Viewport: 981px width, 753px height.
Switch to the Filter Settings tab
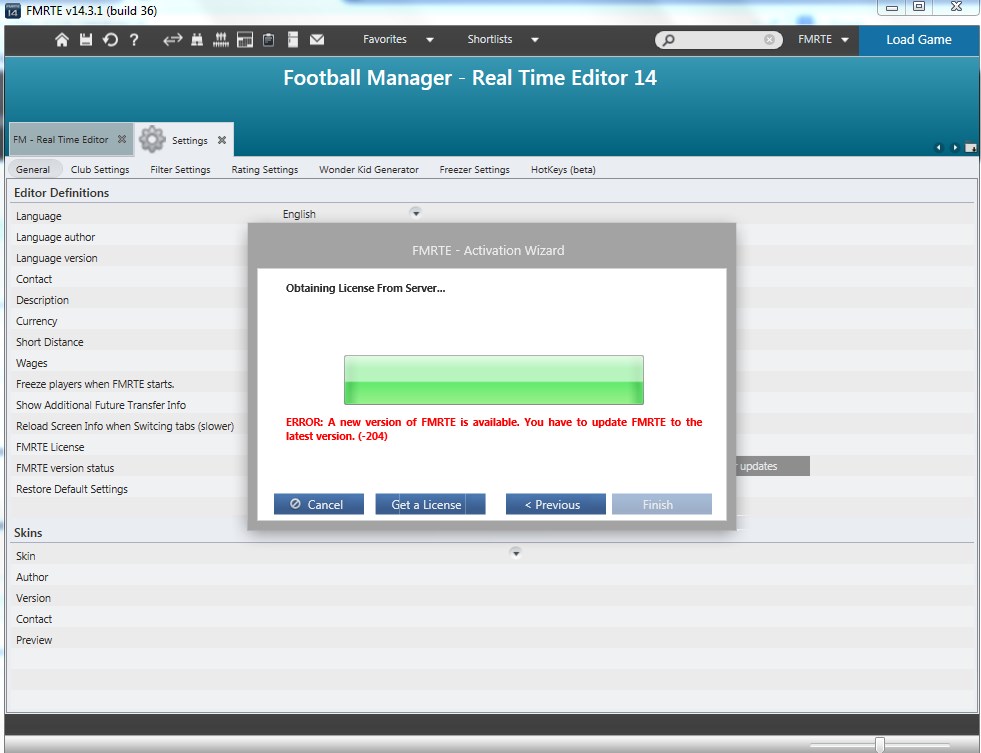coord(180,169)
